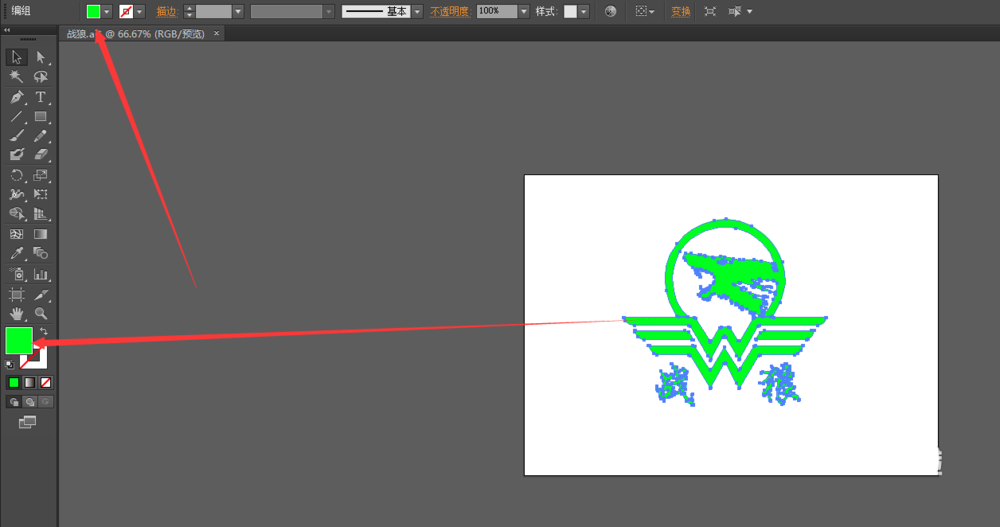The image size is (1000, 527).
Task: Enable Draw Behind mode
Action: [x=30, y=402]
